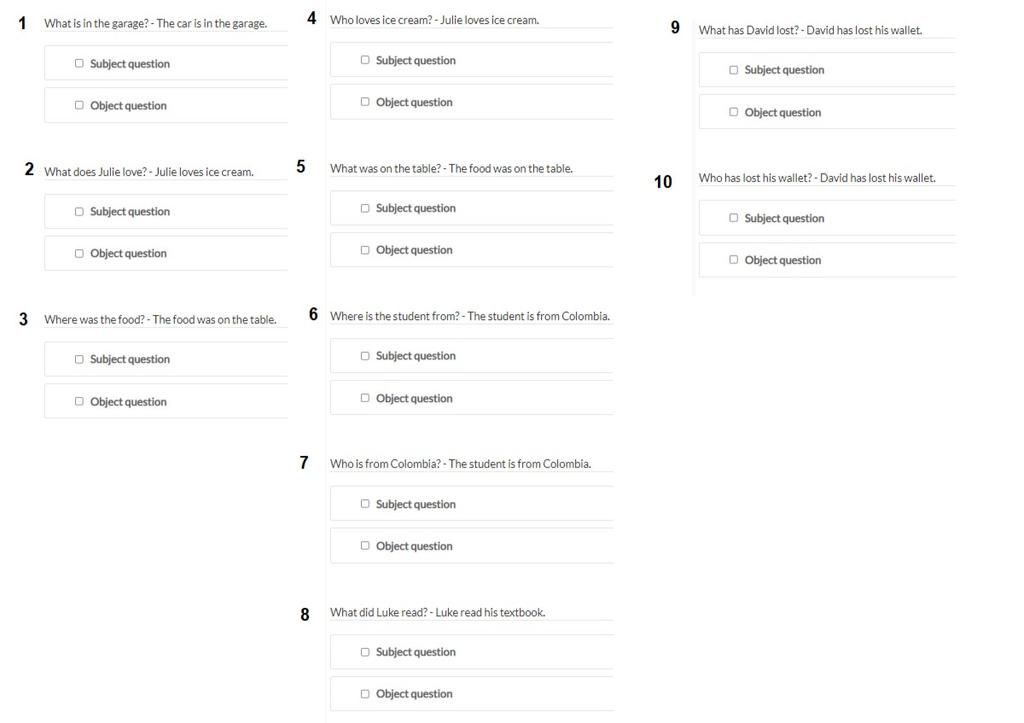Tick Object question for 'What was on the table?'
The height and width of the screenshot is (723, 1024).
[365, 250]
